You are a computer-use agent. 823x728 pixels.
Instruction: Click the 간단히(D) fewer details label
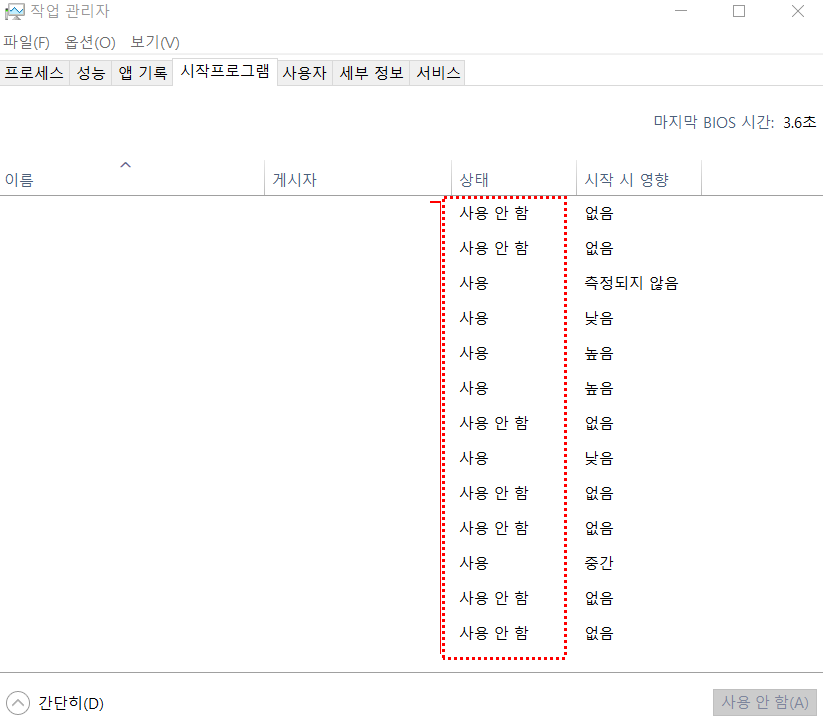(x=71, y=703)
